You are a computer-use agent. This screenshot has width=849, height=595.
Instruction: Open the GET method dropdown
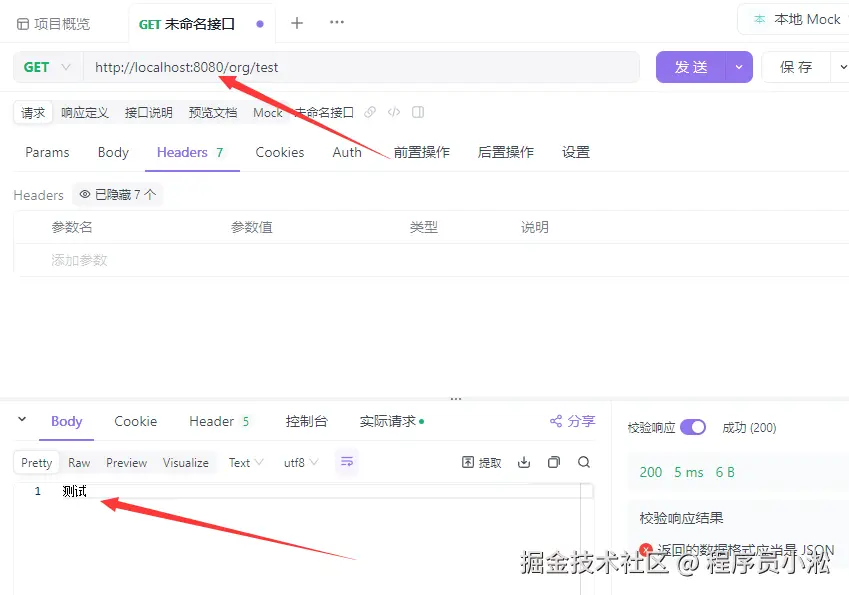pyautogui.click(x=48, y=67)
